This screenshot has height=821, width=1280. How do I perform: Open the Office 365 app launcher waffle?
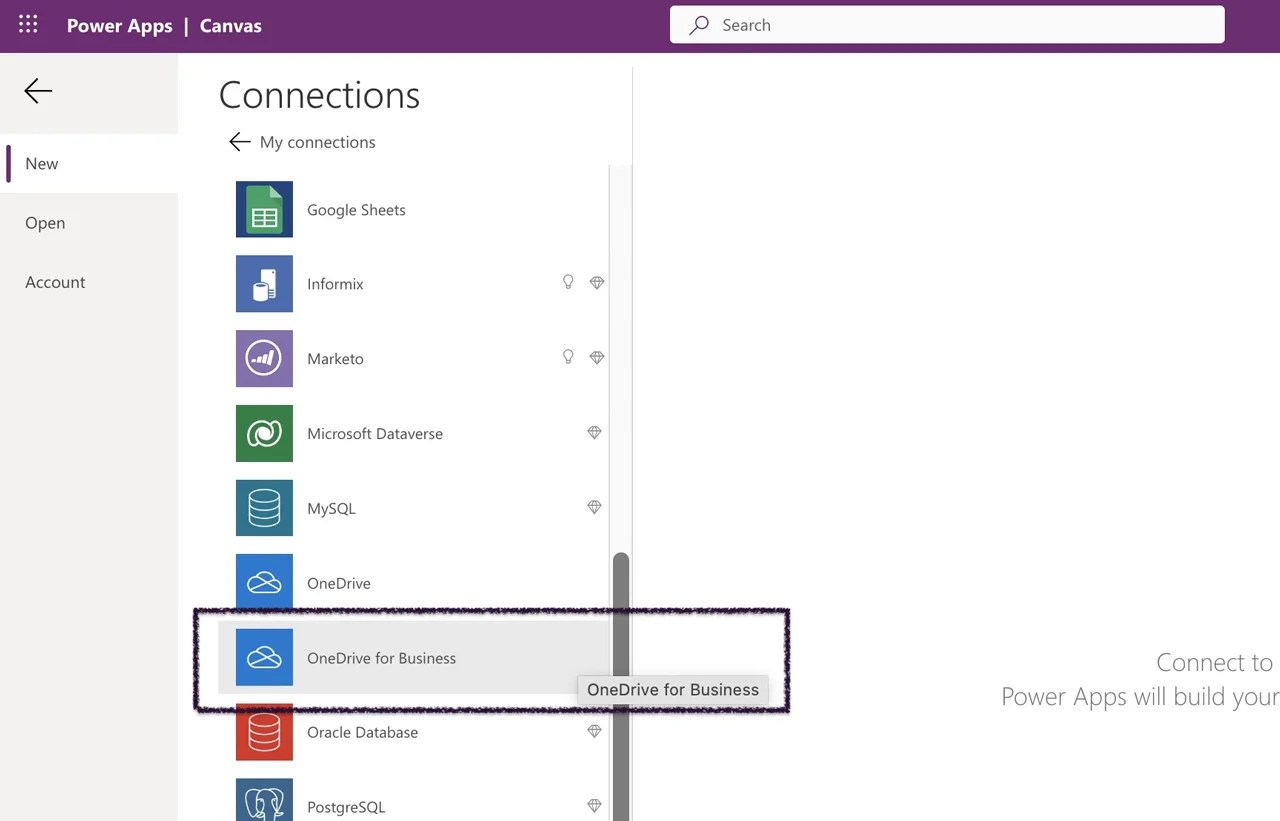(27, 25)
